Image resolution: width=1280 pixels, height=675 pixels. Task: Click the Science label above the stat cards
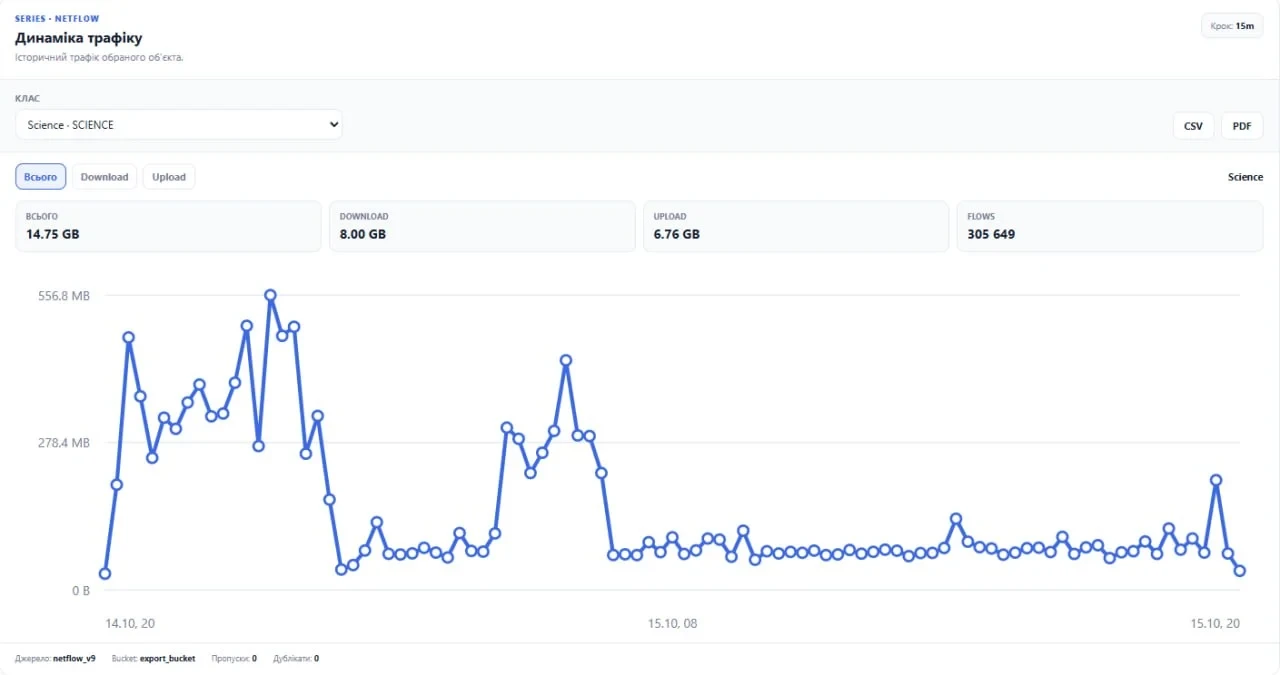click(x=1245, y=177)
